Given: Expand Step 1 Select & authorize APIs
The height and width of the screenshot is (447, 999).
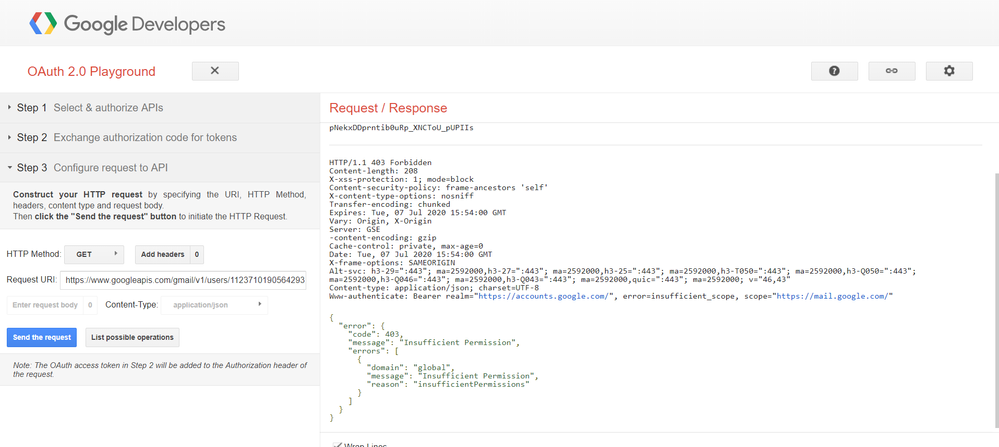Looking at the screenshot, I should click(85, 107).
